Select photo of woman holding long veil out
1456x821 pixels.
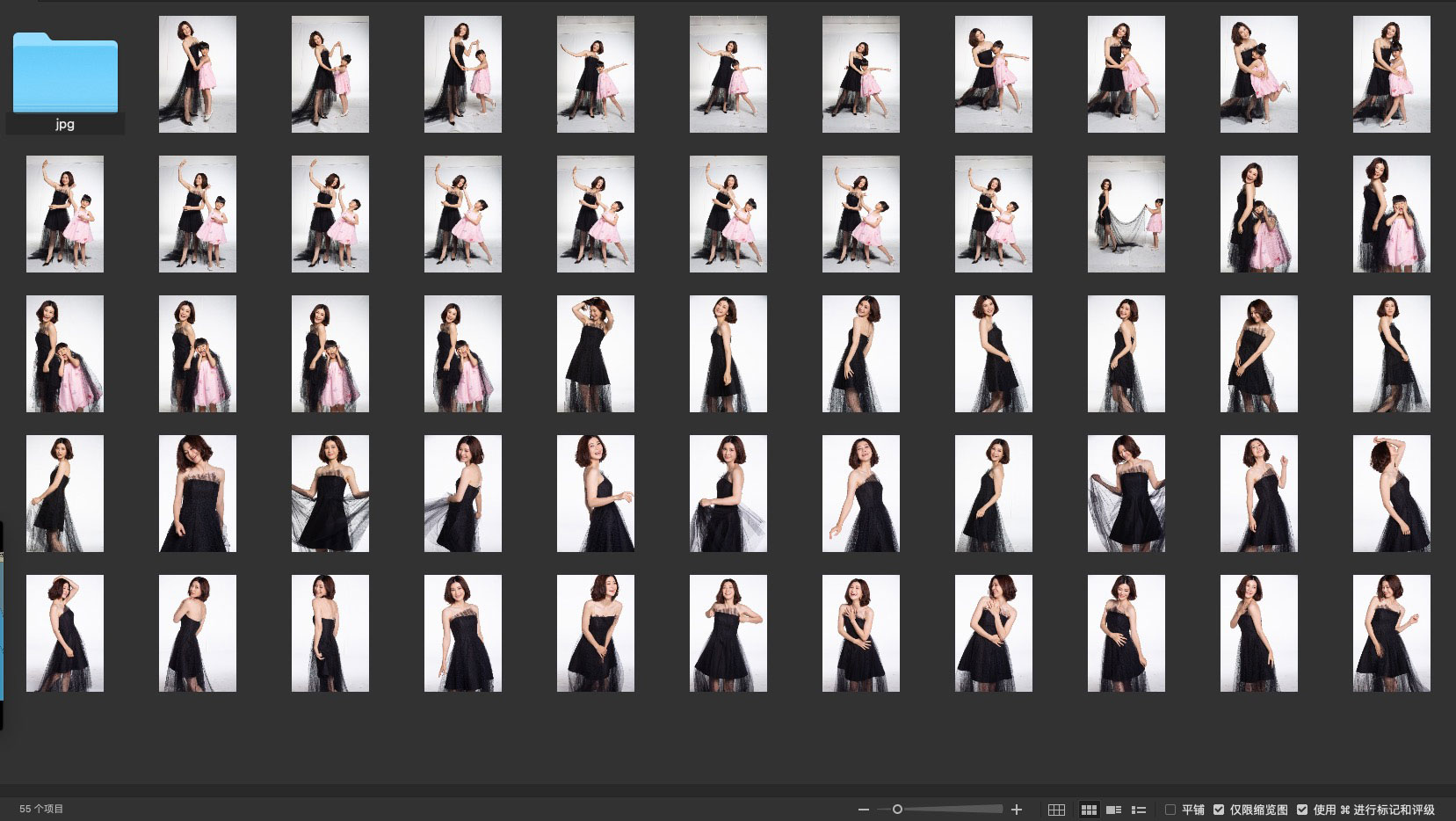coord(1126,214)
